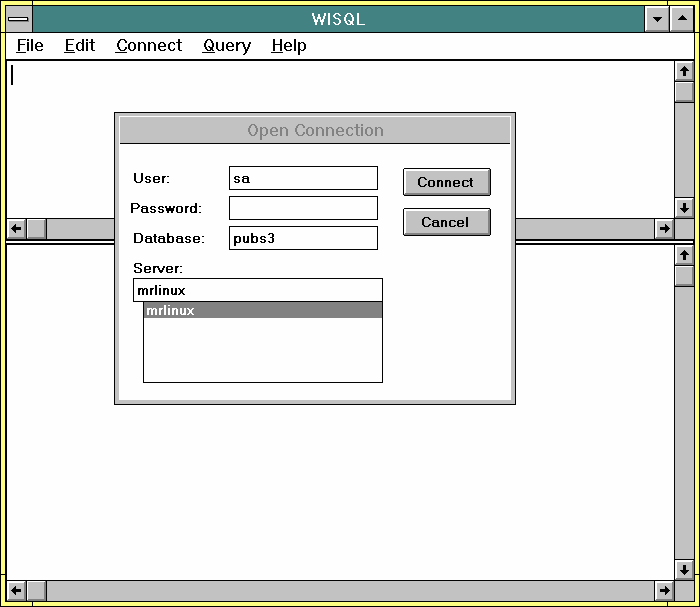Open the Edit menu
This screenshot has height=607, width=700.
tap(79, 46)
